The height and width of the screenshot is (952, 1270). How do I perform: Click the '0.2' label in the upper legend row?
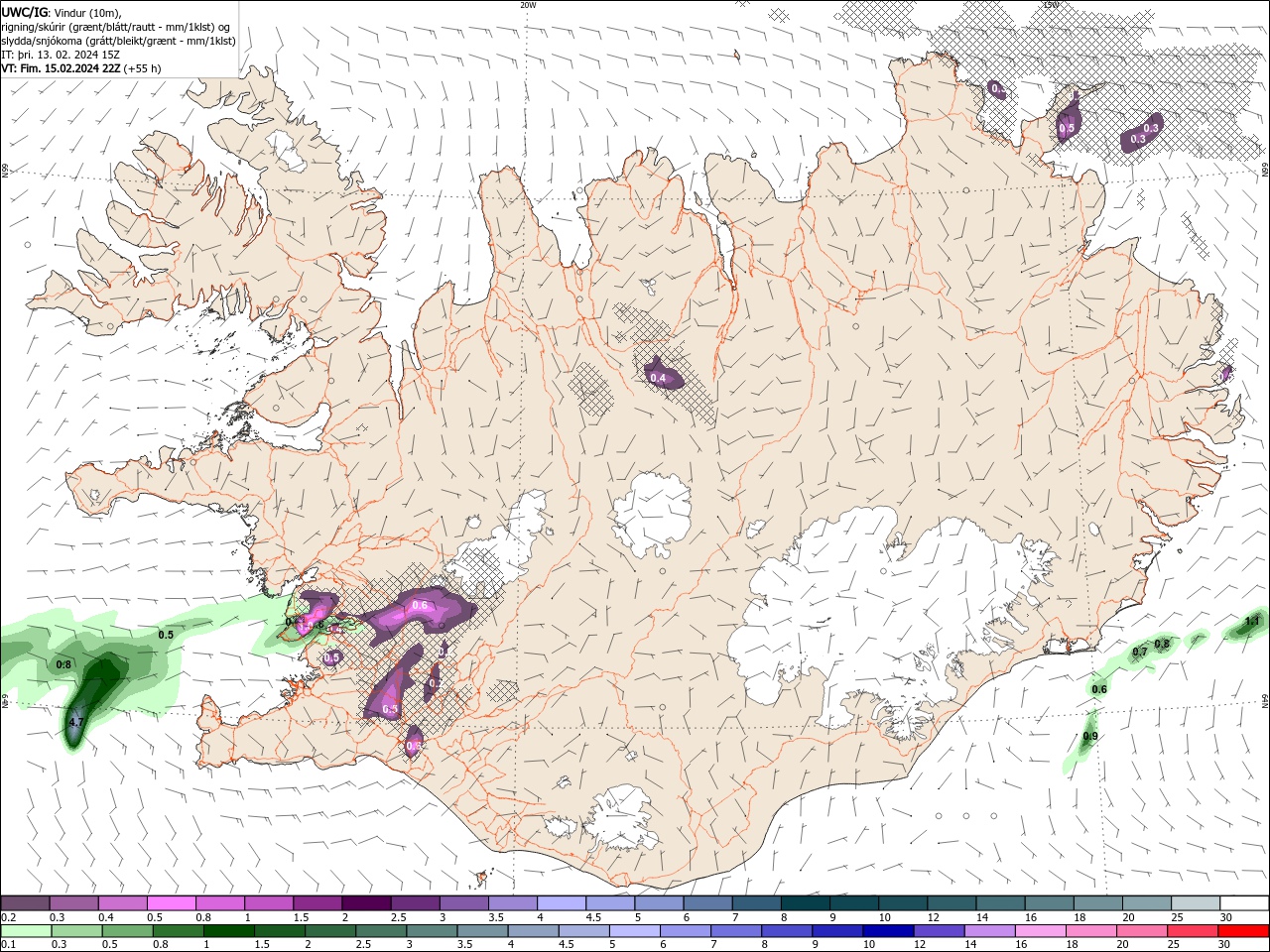pos(8,917)
